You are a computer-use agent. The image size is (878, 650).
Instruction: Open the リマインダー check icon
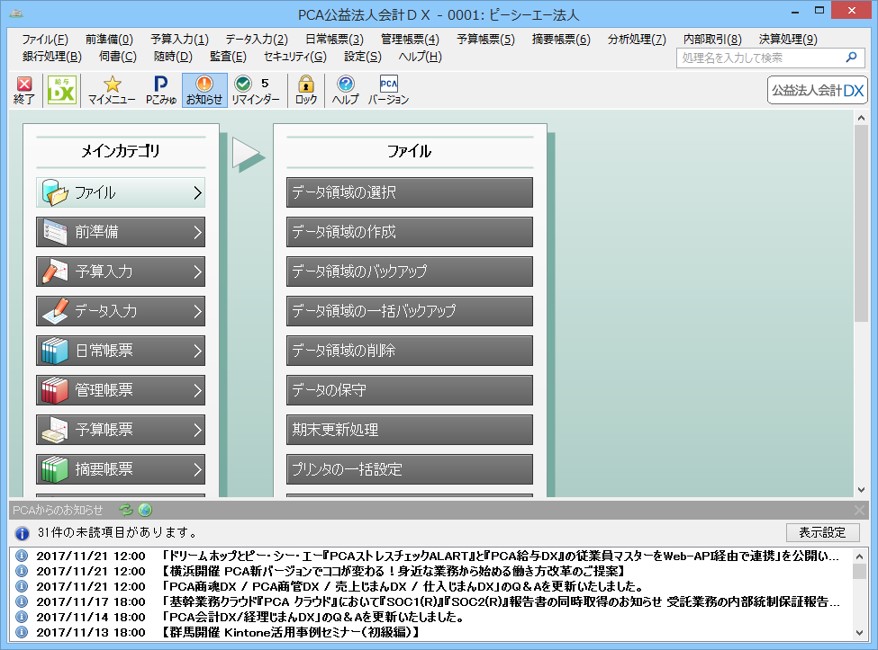tap(255, 90)
